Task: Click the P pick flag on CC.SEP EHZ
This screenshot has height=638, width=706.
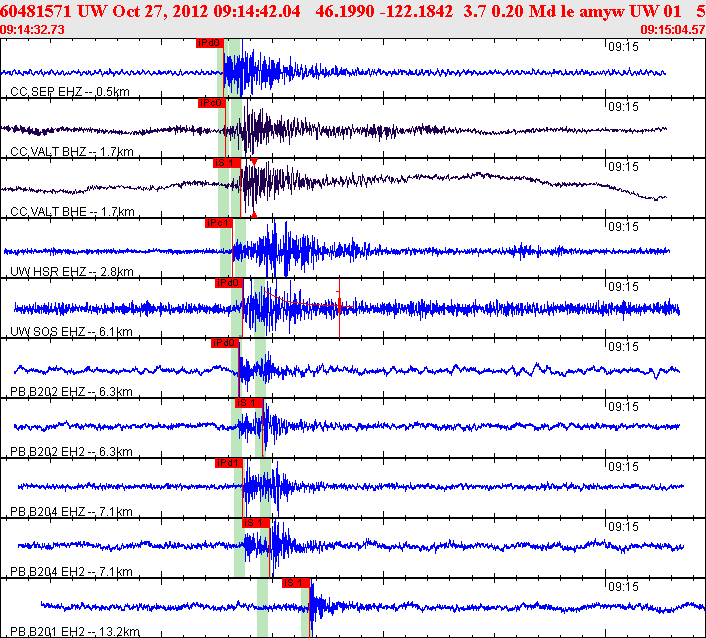Action: (210, 43)
